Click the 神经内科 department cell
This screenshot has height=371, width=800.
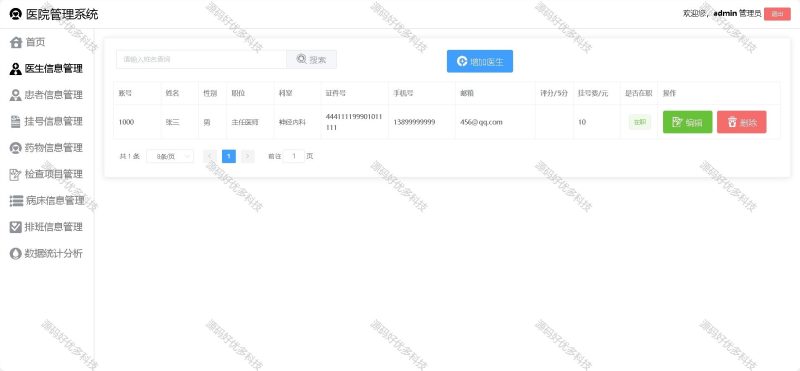[292, 122]
